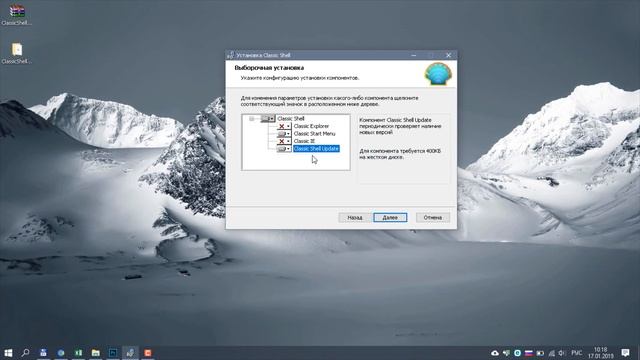The height and width of the screenshot is (360, 640).
Task: Switch input language via РУС indicator
Action: 577,353
